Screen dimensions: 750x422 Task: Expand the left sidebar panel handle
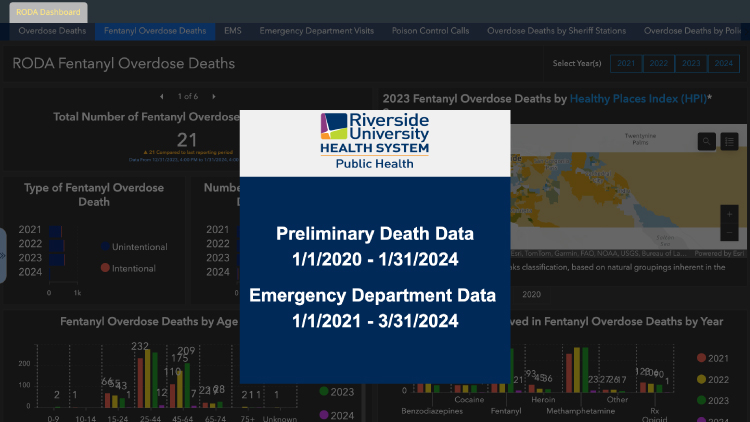pyautogui.click(x=3, y=255)
